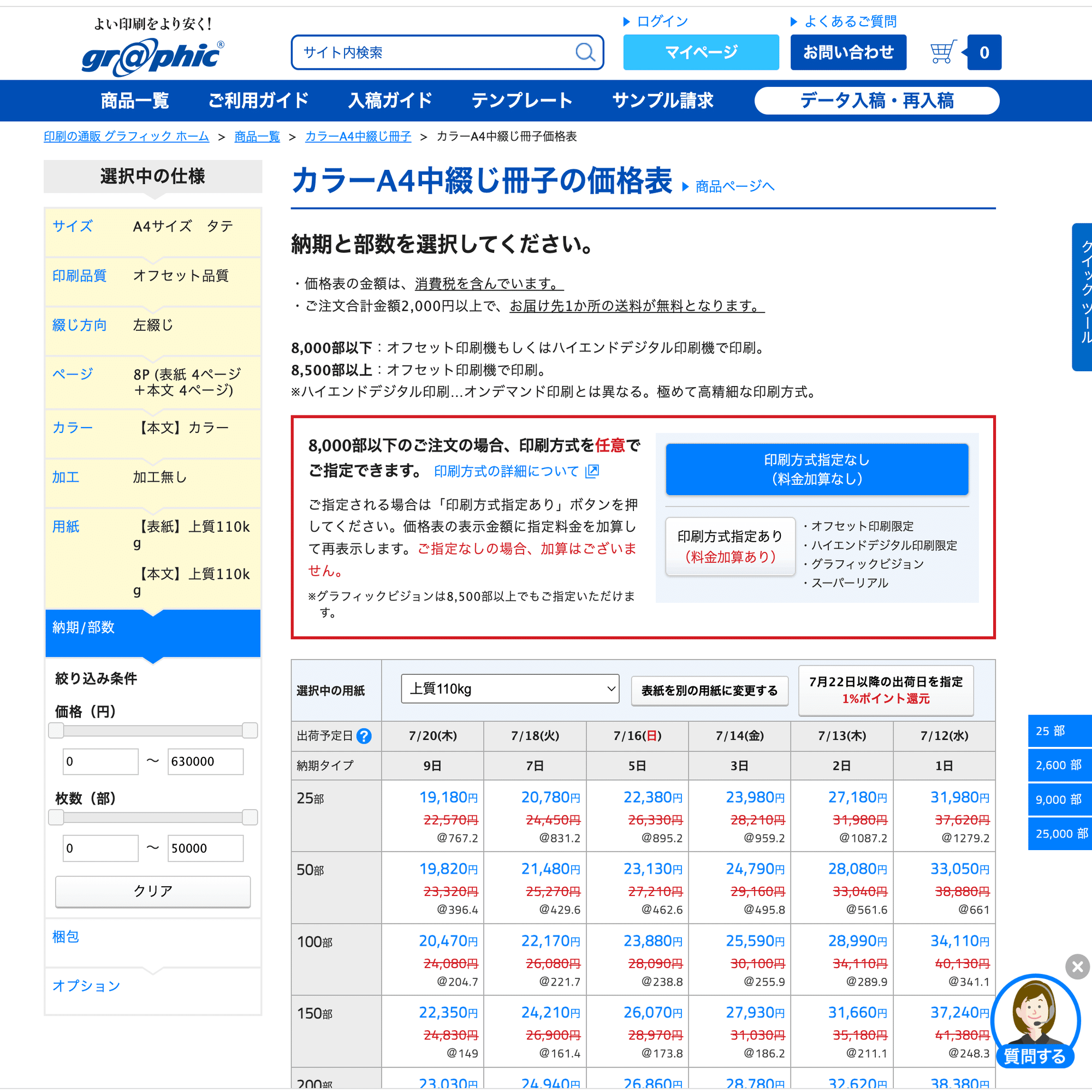This screenshot has height=1092, width=1092.
Task: Click the graphic logo to return home
Action: (x=153, y=55)
